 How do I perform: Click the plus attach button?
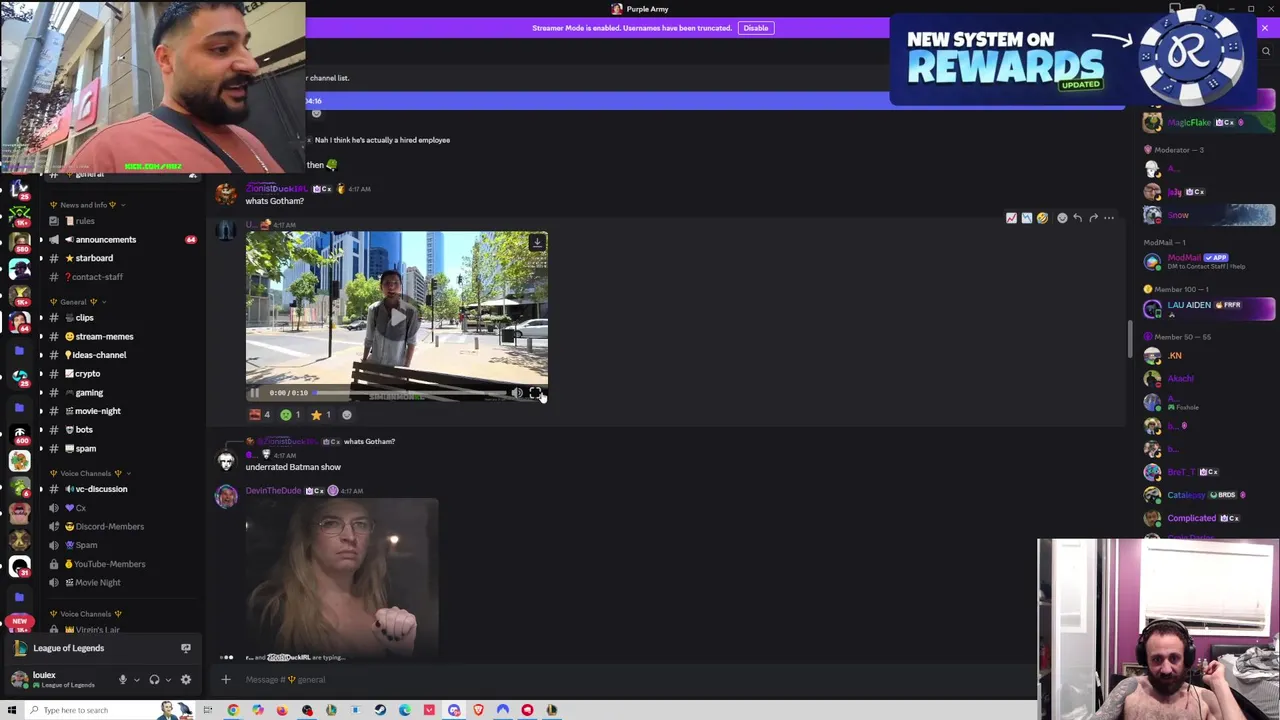(226, 680)
